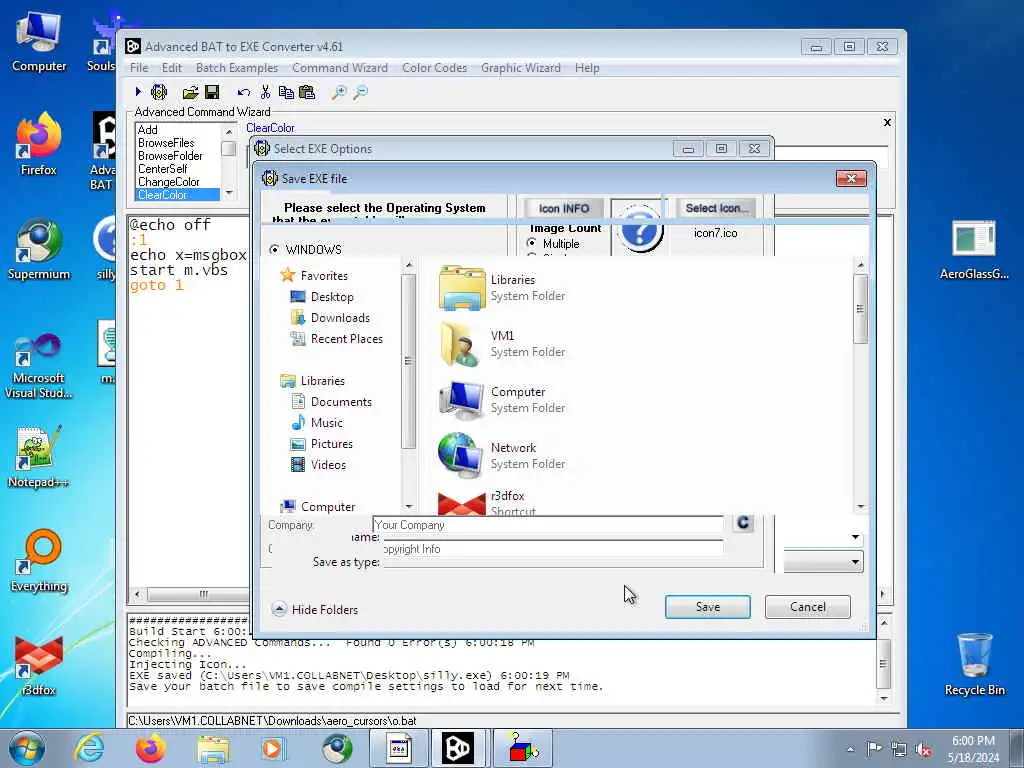The image size is (1024, 768).
Task: Open the Save as type dropdown
Action: coord(855,562)
